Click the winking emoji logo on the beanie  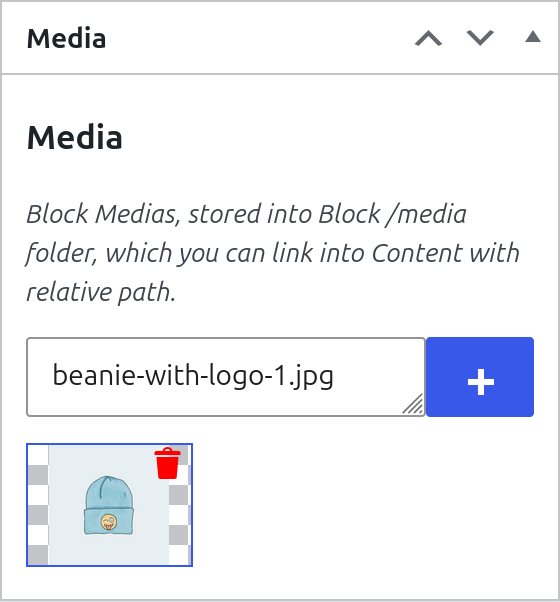click(x=109, y=521)
